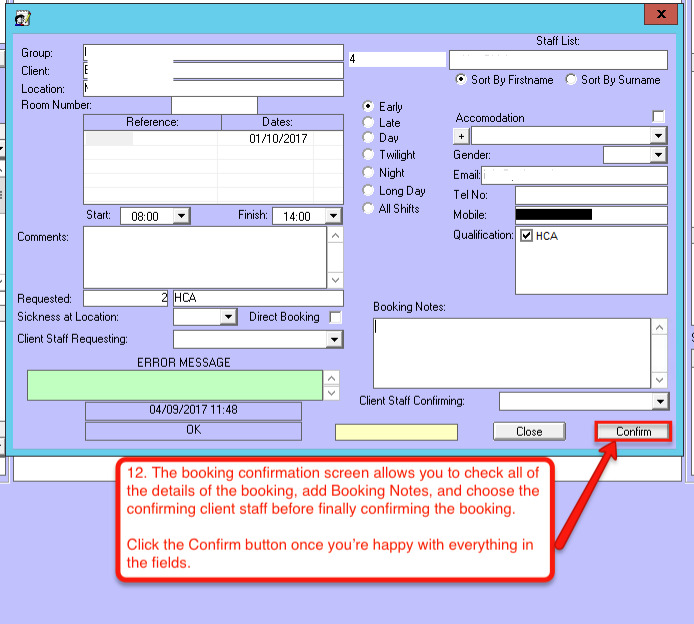This screenshot has width=694, height=624.
Task: Click the green error message box
Action: pyautogui.click(x=175, y=384)
